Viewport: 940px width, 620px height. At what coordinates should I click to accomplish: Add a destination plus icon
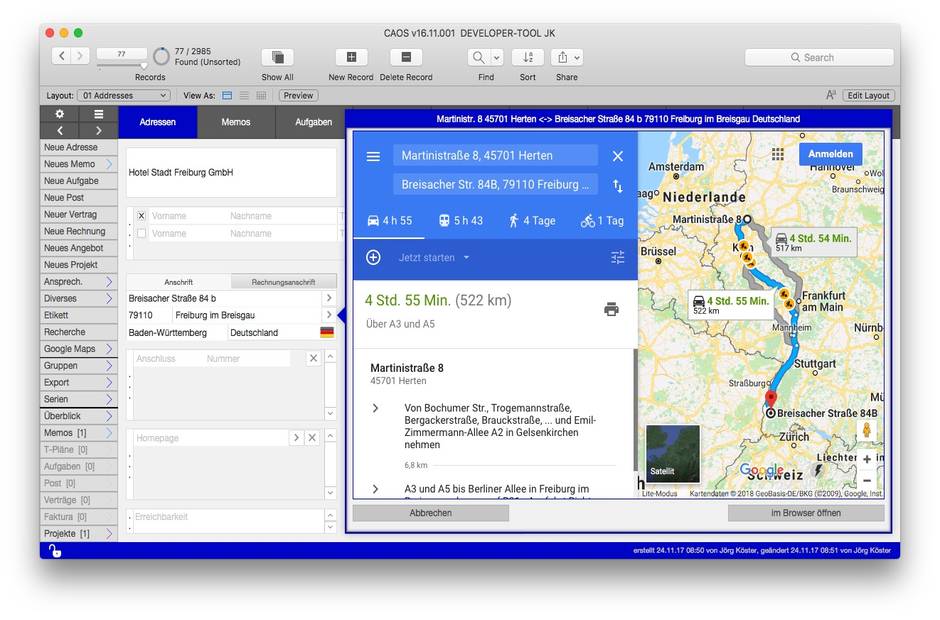point(373,257)
